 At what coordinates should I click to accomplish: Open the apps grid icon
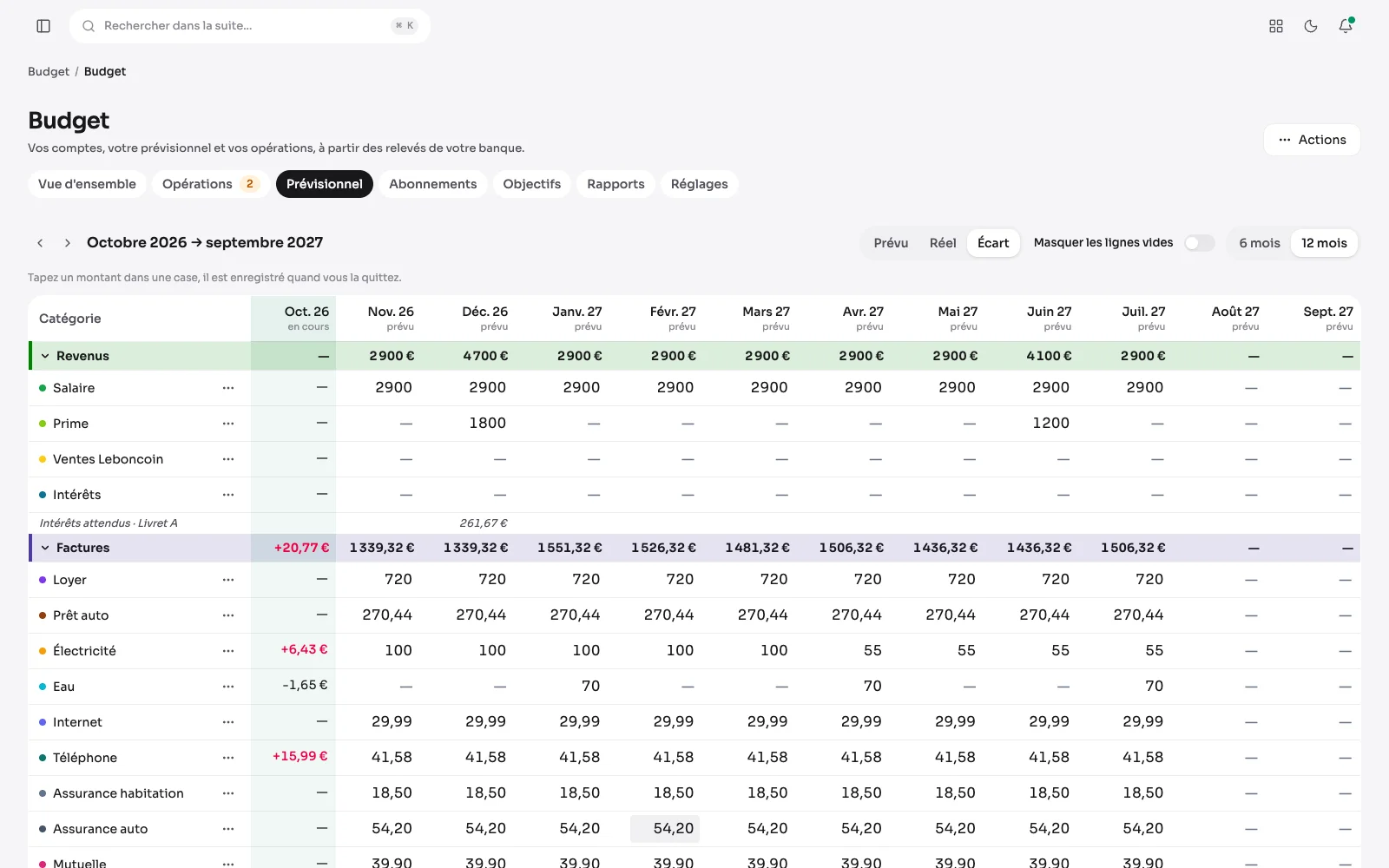[1276, 26]
